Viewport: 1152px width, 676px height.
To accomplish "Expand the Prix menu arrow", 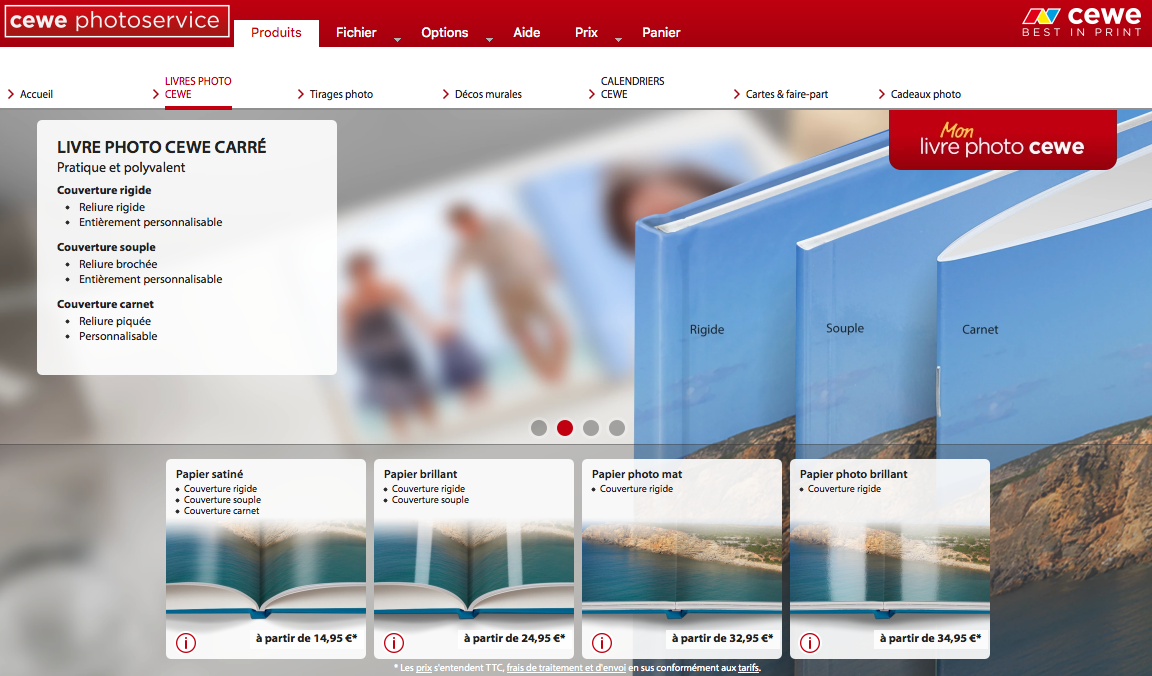I will [x=619, y=40].
